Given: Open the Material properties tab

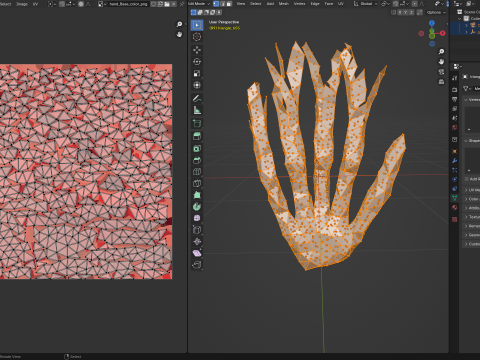Looking at the screenshot, I should (x=455, y=207).
